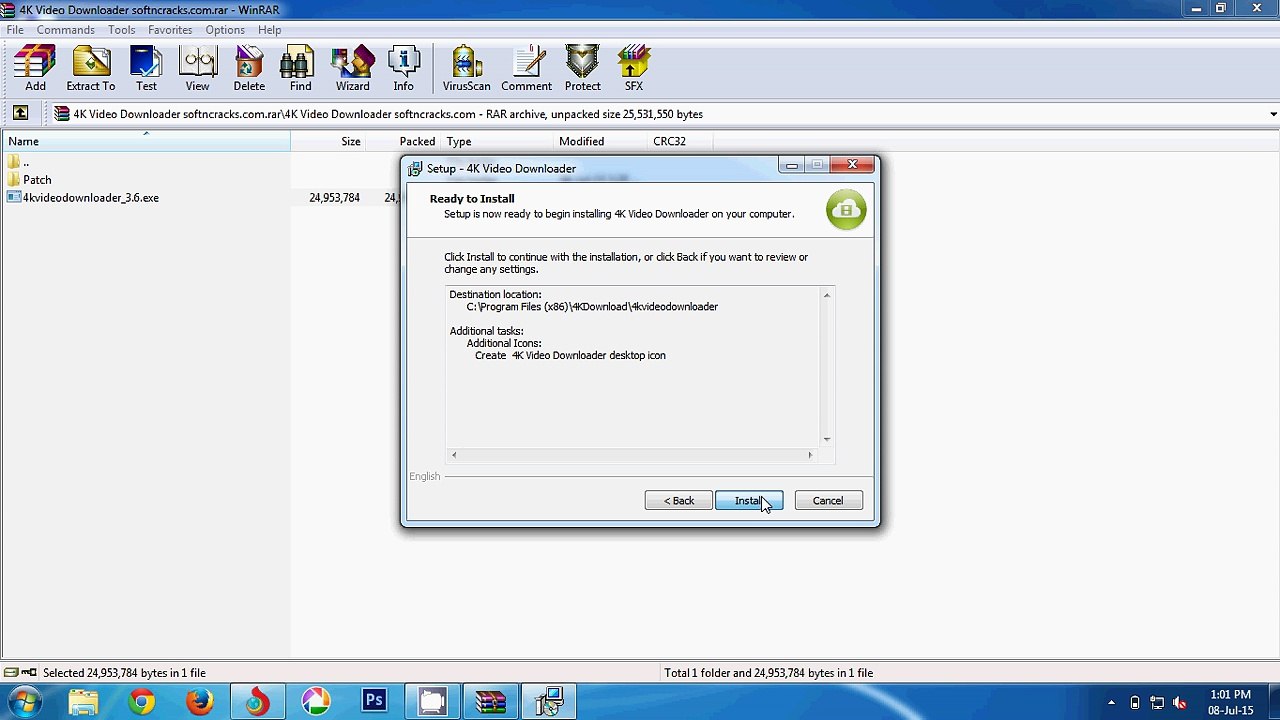This screenshot has width=1280, height=720.
Task: Click the muted volume tray icon
Action: (x=1181, y=702)
